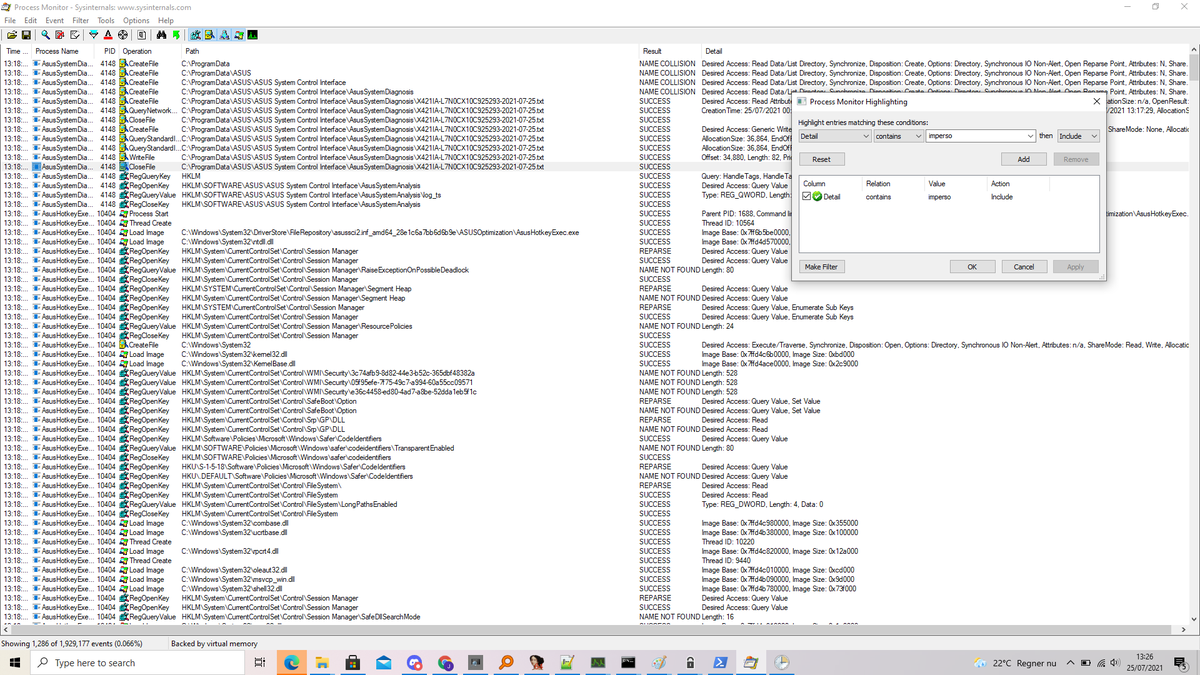Click the PID column header
Image resolution: width=1200 pixels, height=675 pixels.
click(x=109, y=51)
